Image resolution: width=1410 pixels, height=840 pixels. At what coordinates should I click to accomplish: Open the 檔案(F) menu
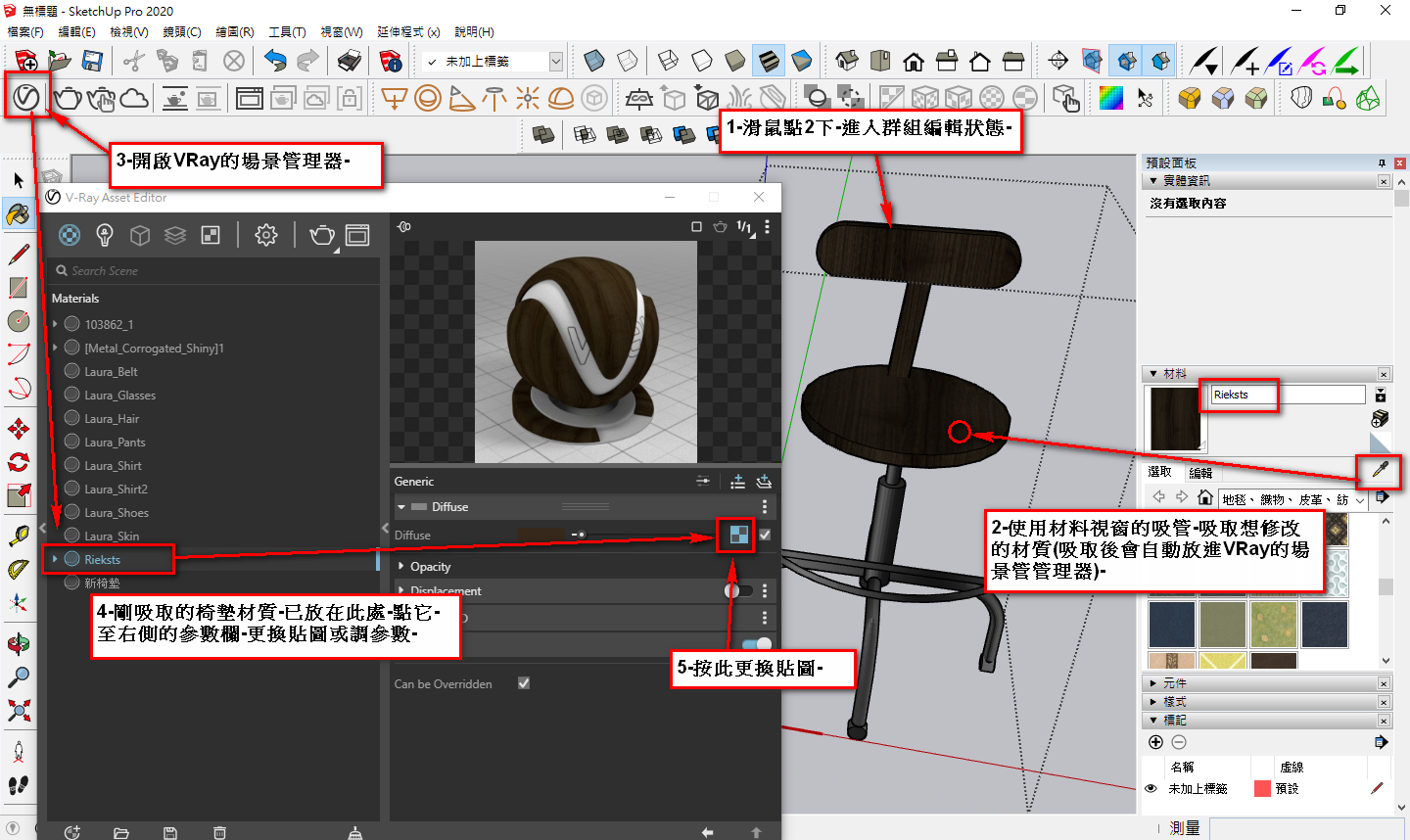tap(26, 32)
